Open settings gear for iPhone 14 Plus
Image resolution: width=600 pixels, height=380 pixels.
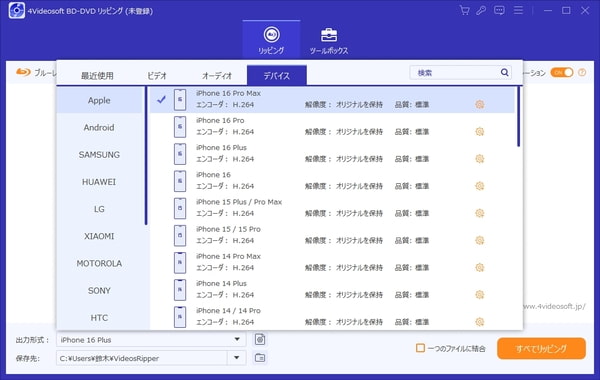tap(479, 295)
